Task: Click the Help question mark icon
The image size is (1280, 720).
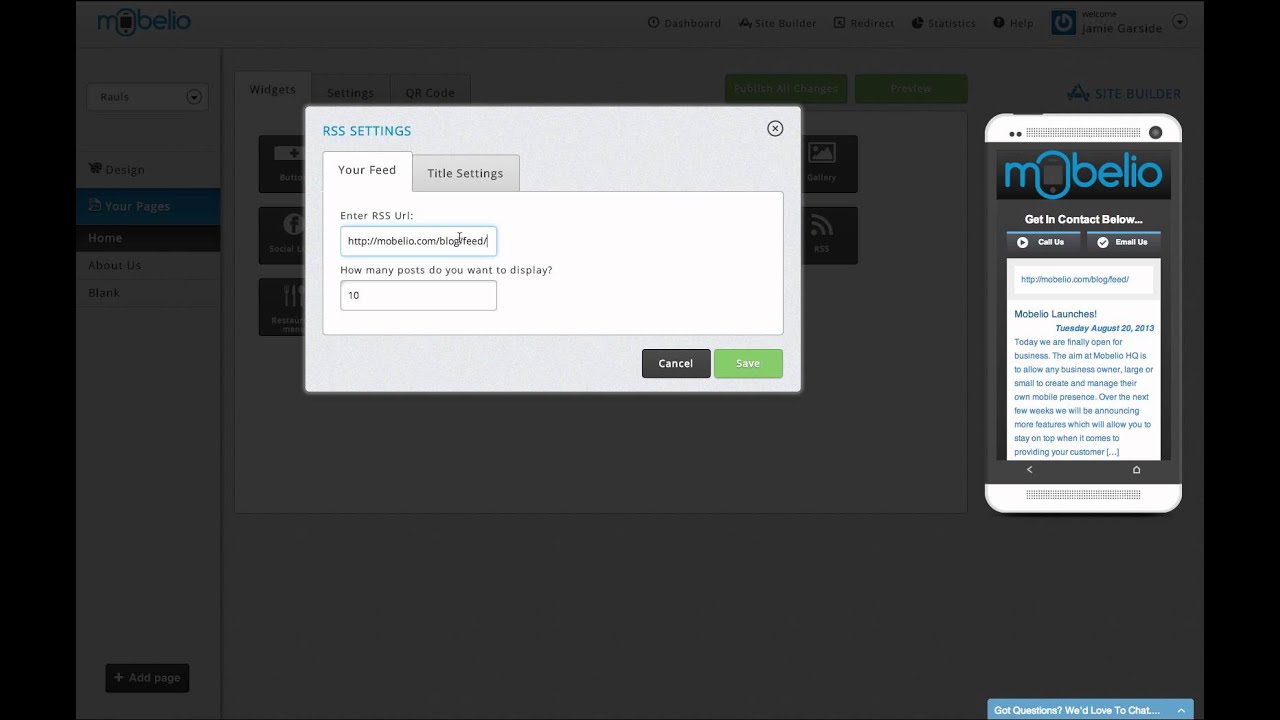Action: pos(999,23)
